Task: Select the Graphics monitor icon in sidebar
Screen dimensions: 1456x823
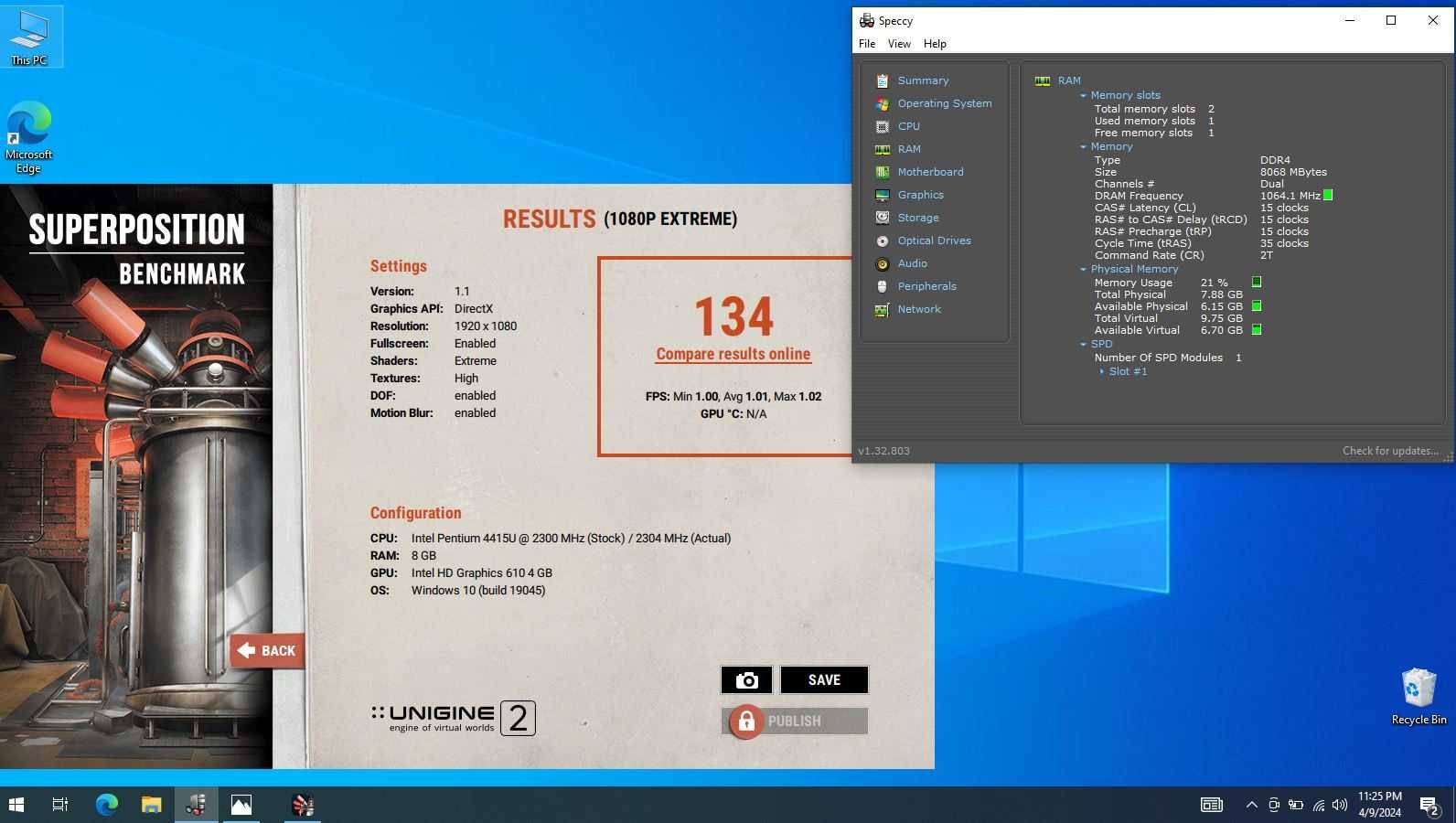Action: click(882, 195)
